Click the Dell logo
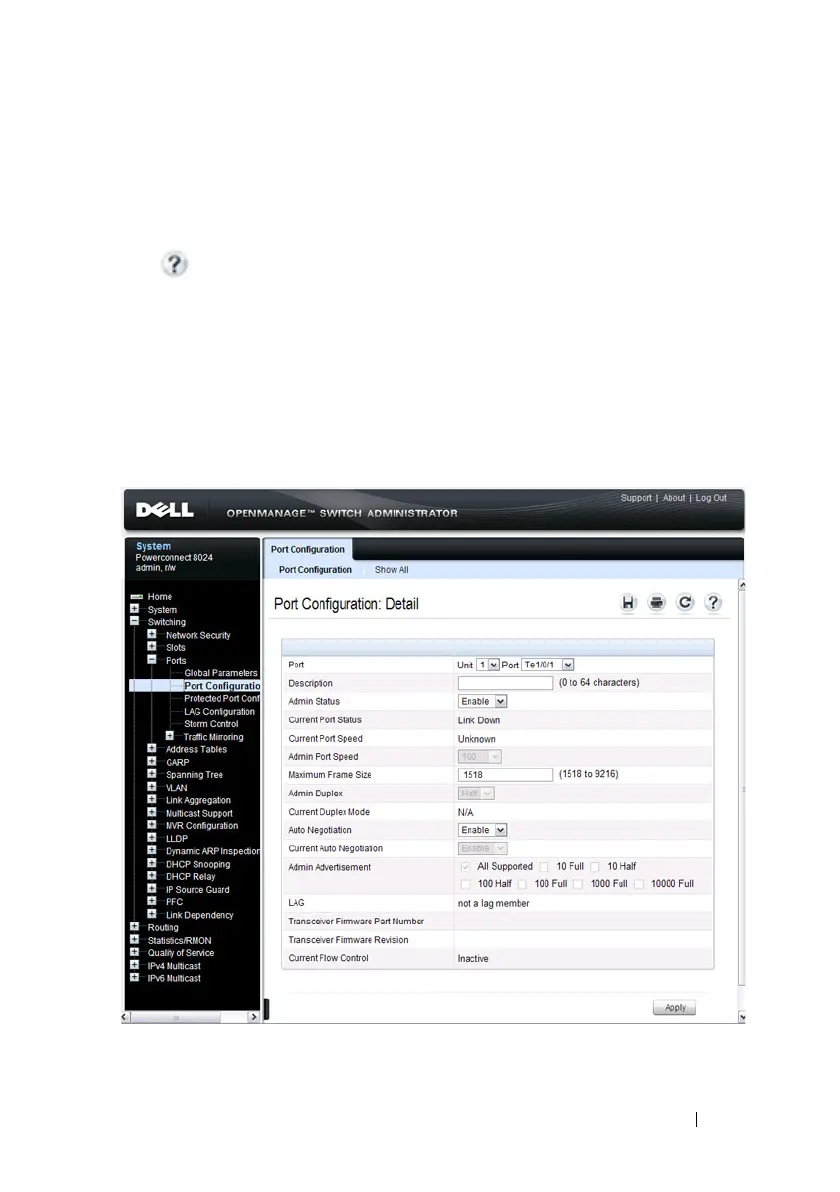 click(165, 510)
